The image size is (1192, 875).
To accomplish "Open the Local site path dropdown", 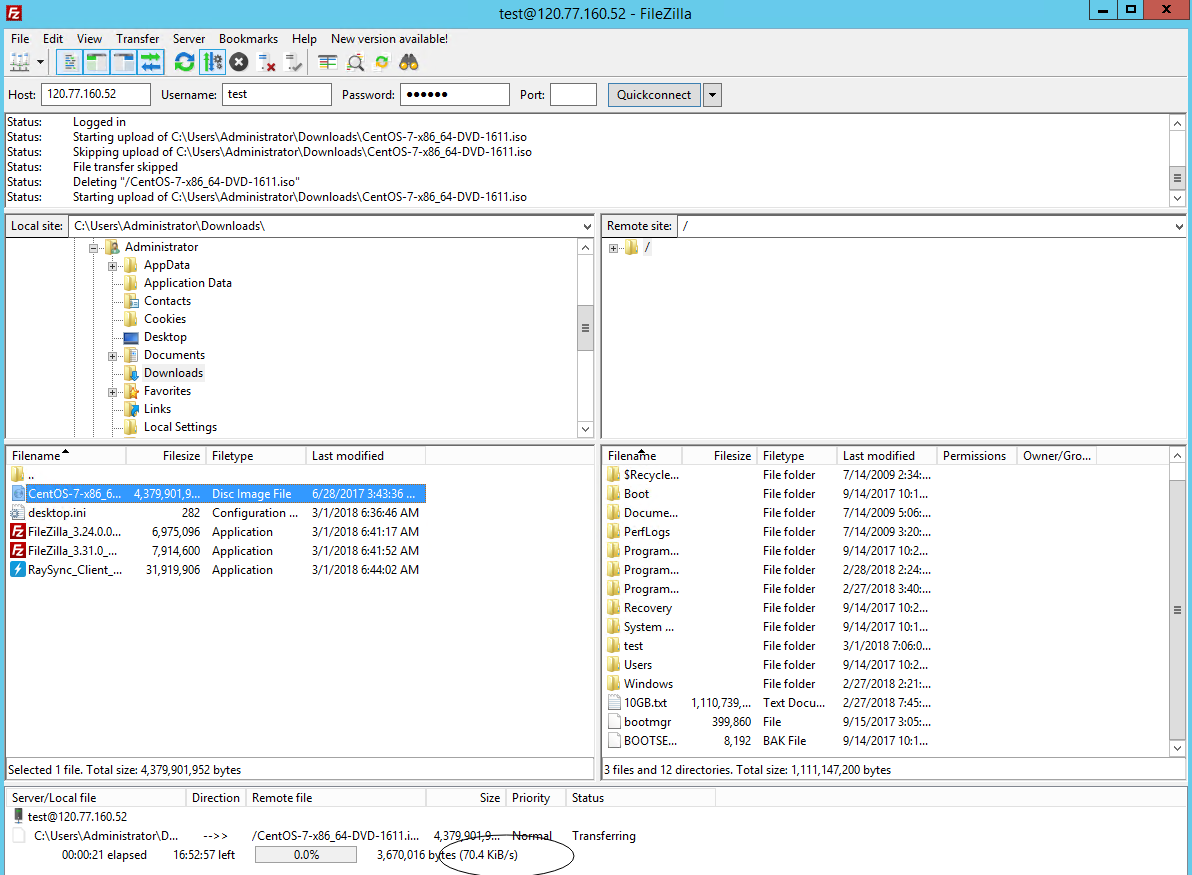I will point(587,227).
